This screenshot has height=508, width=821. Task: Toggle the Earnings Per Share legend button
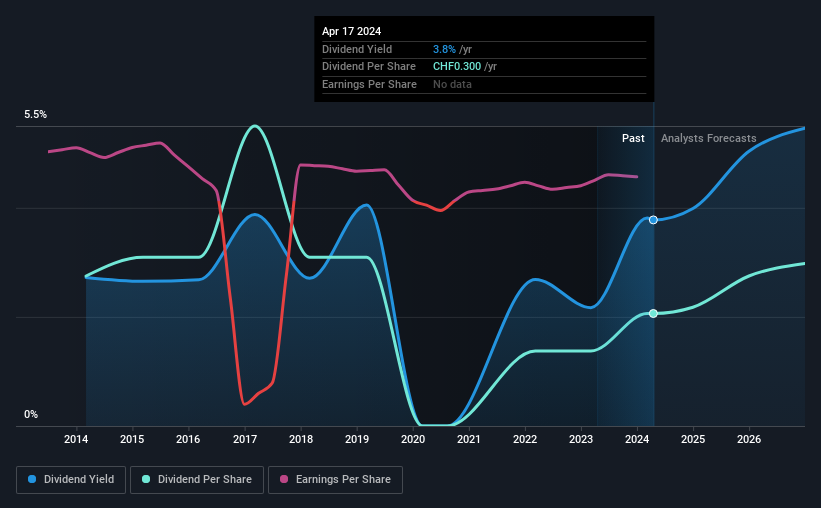pyautogui.click(x=335, y=480)
